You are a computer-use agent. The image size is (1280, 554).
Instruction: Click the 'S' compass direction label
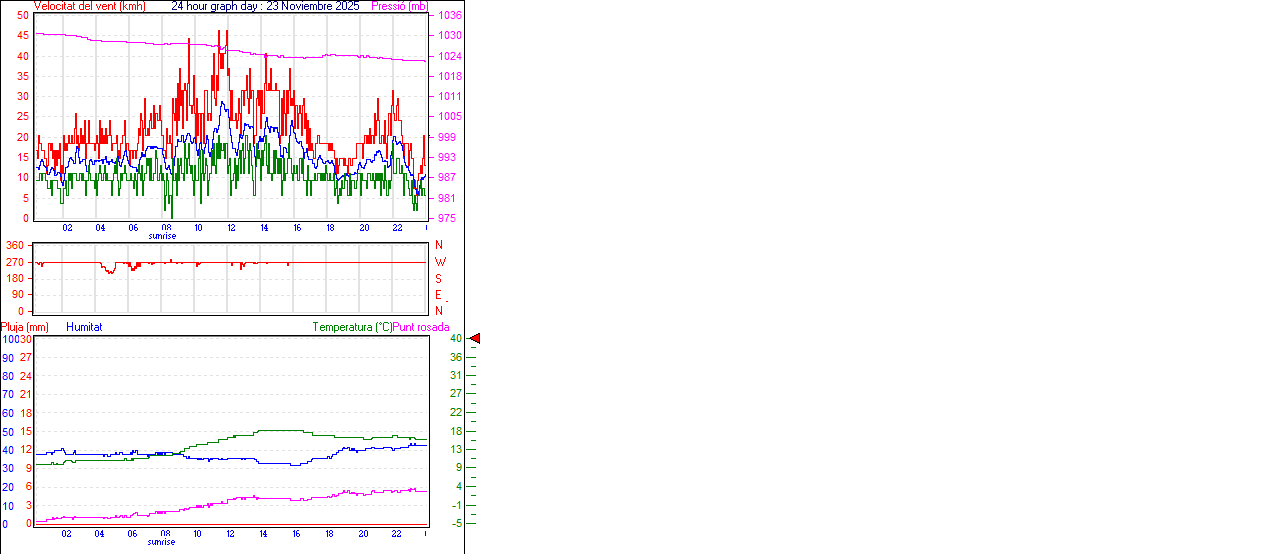[x=438, y=278]
